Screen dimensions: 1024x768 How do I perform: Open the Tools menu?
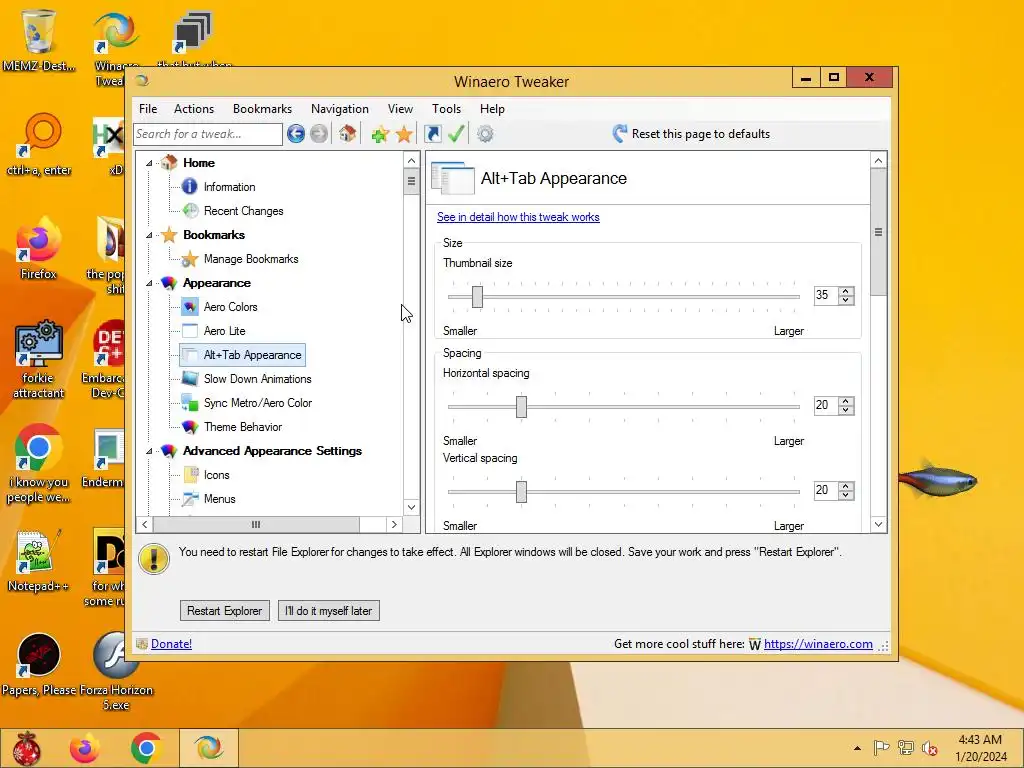[x=446, y=109]
